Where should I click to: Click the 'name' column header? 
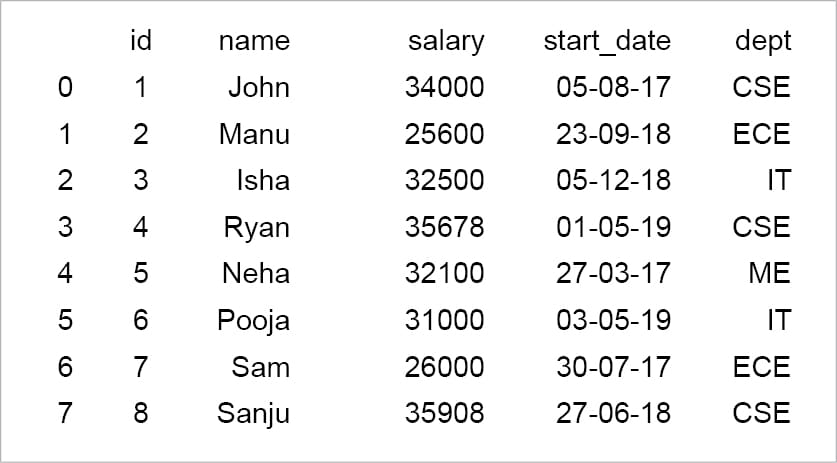pos(254,41)
